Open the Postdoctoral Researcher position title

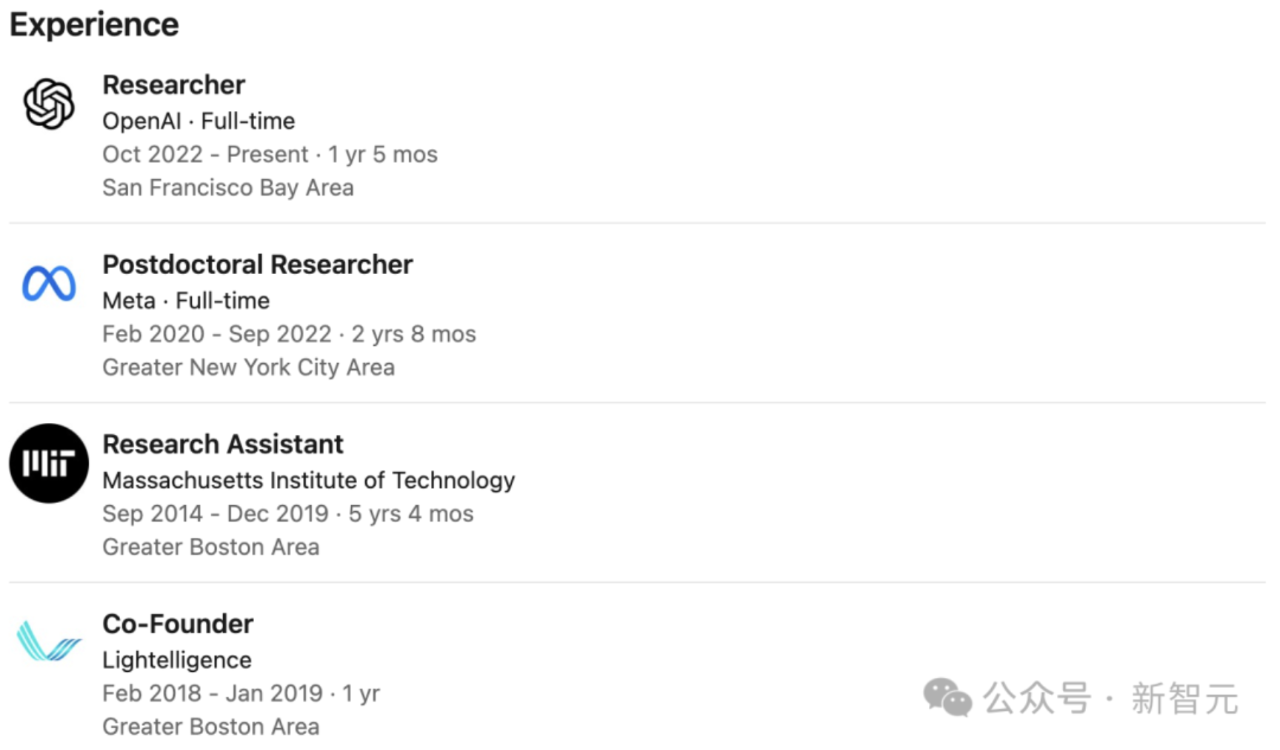[258, 265]
